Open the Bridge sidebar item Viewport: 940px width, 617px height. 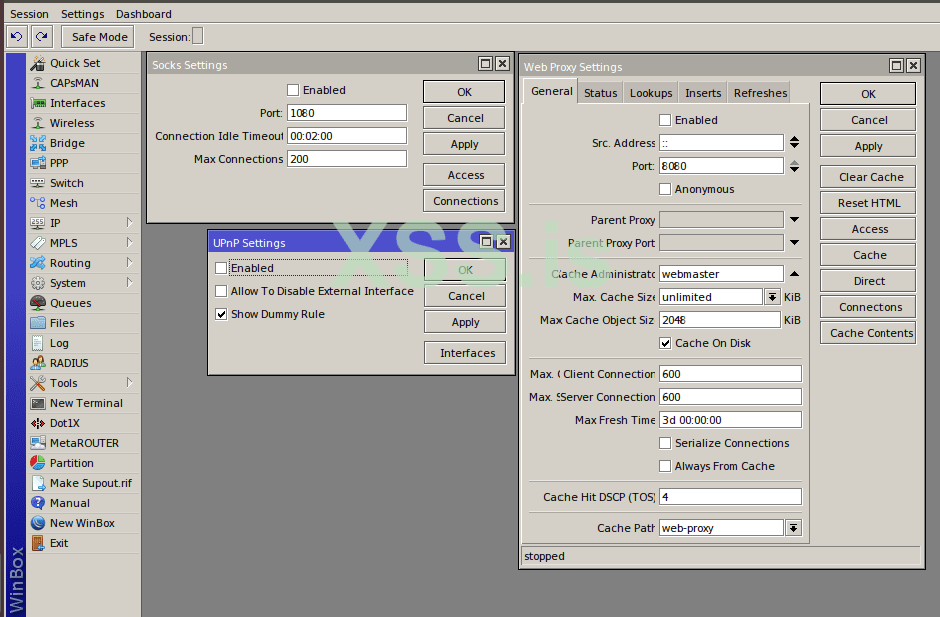pyautogui.click(x=84, y=143)
